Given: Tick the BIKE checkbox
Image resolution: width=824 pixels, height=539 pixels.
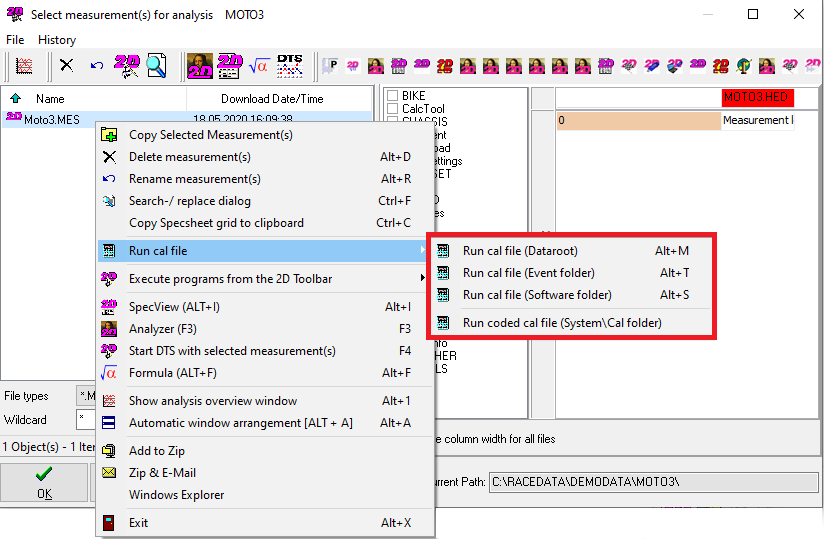Looking at the screenshot, I should tap(392, 97).
